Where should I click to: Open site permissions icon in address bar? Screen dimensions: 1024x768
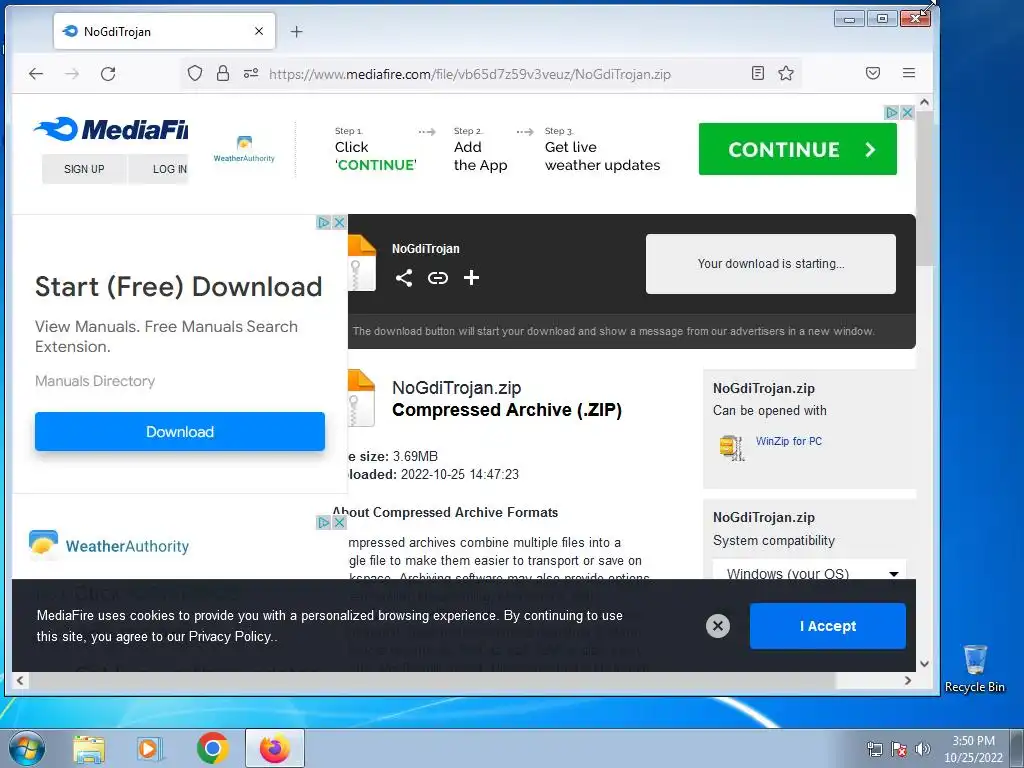click(251, 73)
